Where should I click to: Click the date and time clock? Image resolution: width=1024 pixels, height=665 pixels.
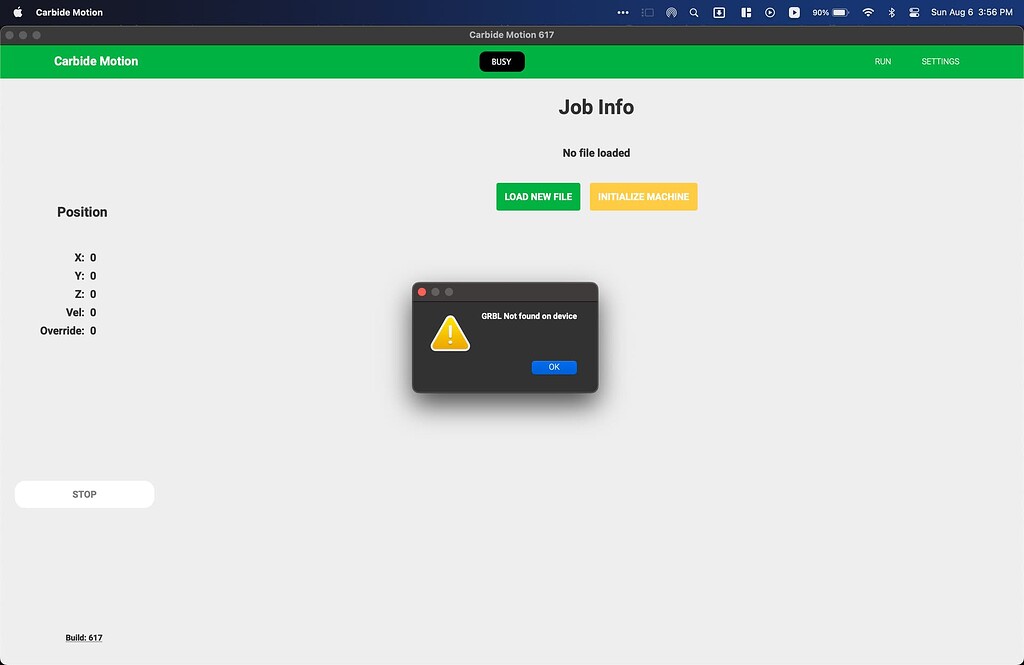click(972, 12)
